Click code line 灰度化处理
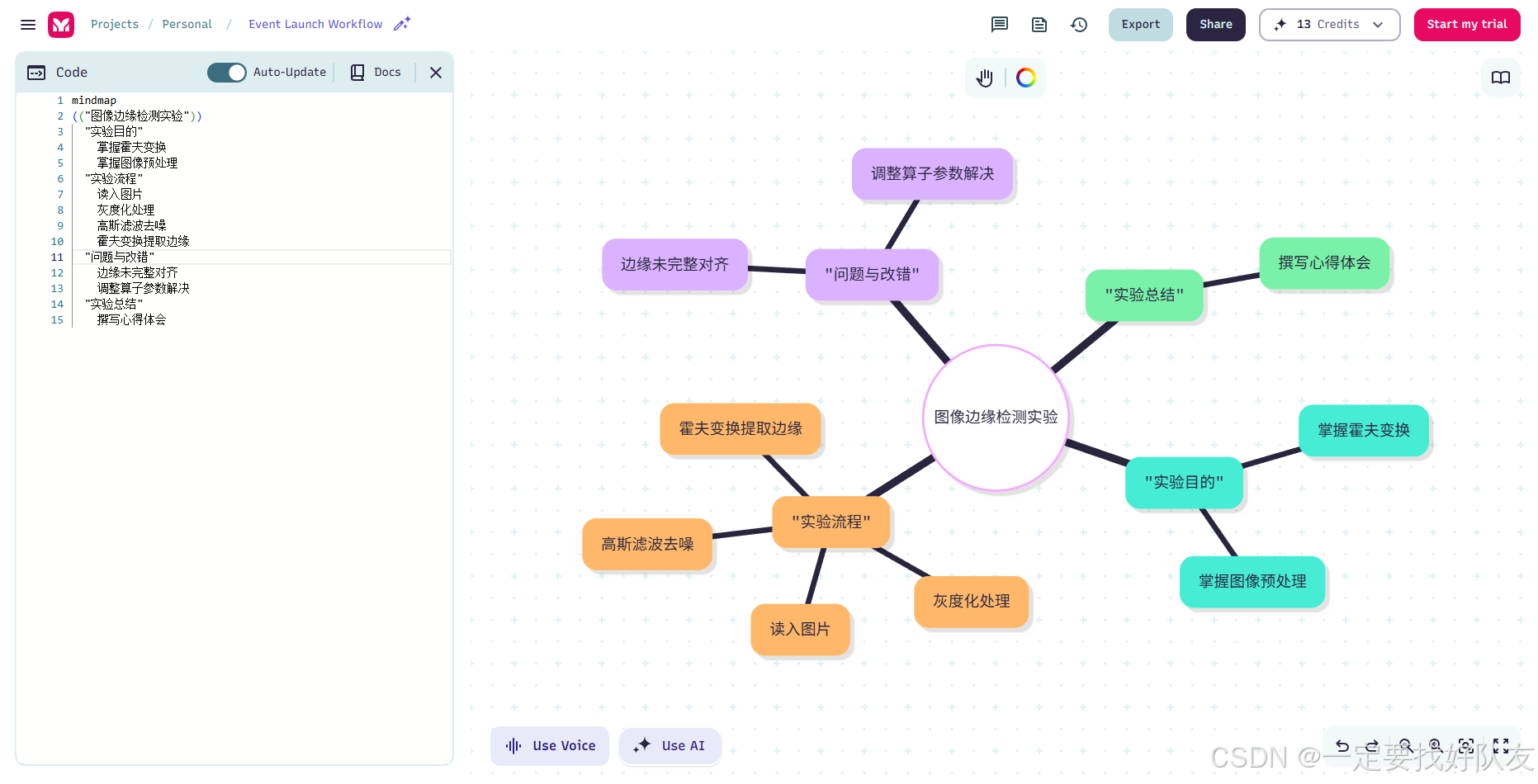 click(125, 210)
